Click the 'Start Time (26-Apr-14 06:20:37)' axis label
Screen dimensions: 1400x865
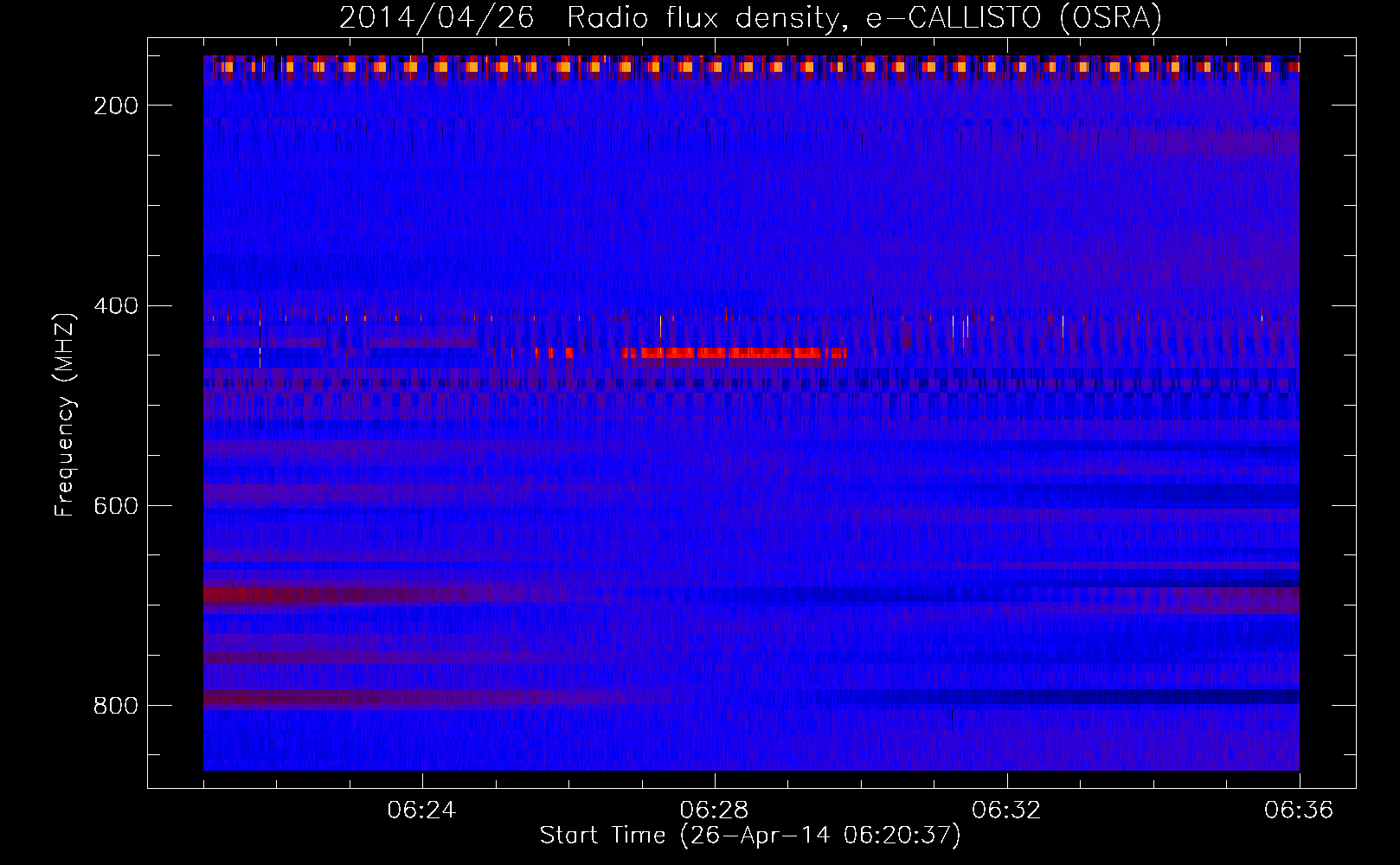750,836
